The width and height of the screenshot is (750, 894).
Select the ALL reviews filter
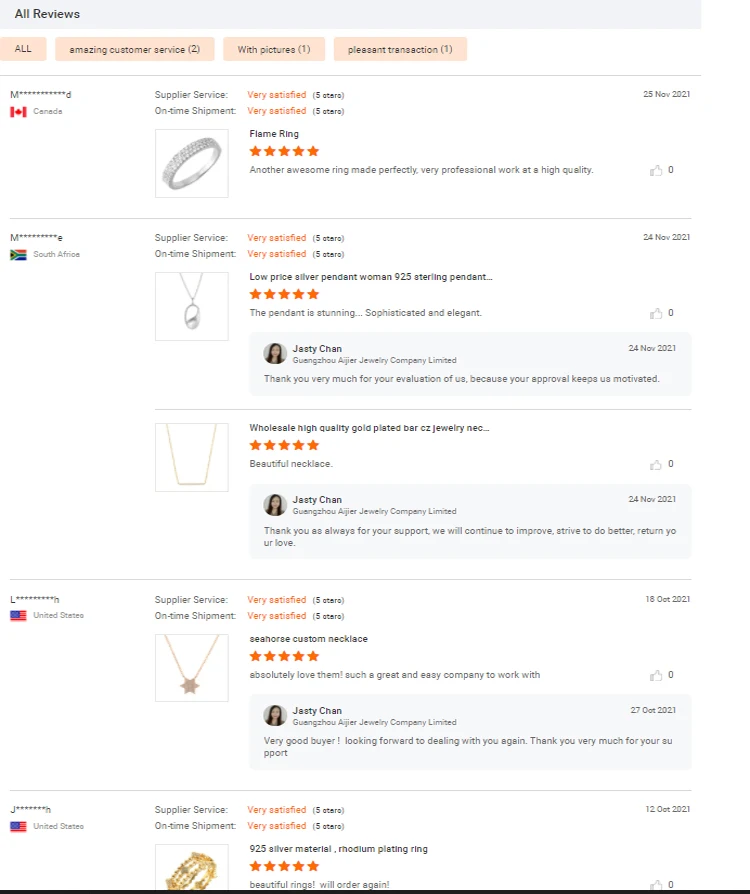pos(23,49)
